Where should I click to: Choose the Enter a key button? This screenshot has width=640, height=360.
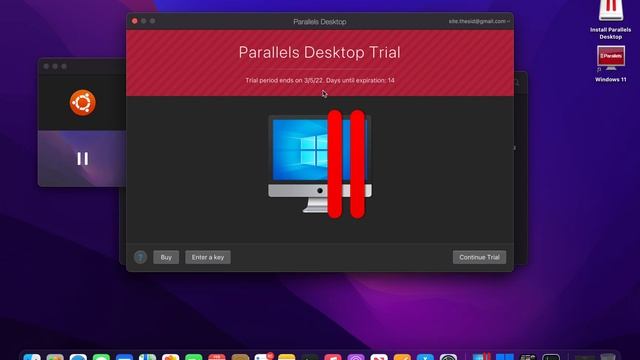coord(208,257)
